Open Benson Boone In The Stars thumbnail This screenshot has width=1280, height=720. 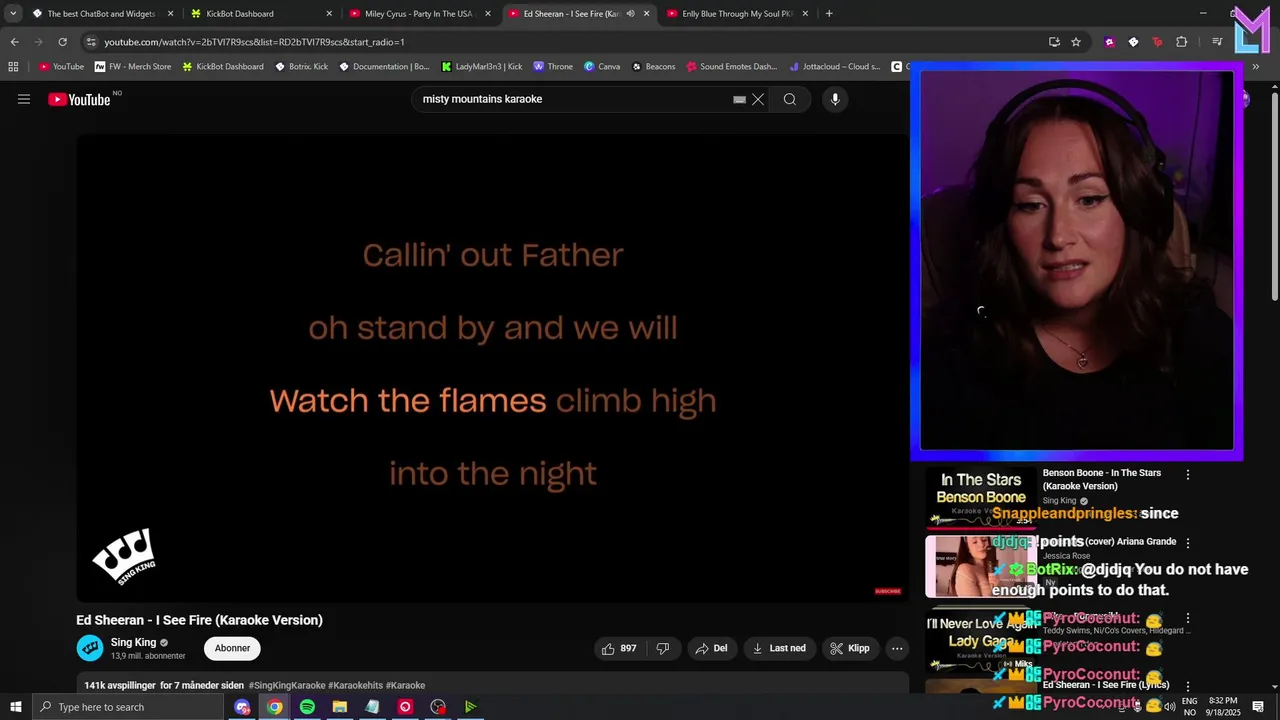tap(980, 497)
